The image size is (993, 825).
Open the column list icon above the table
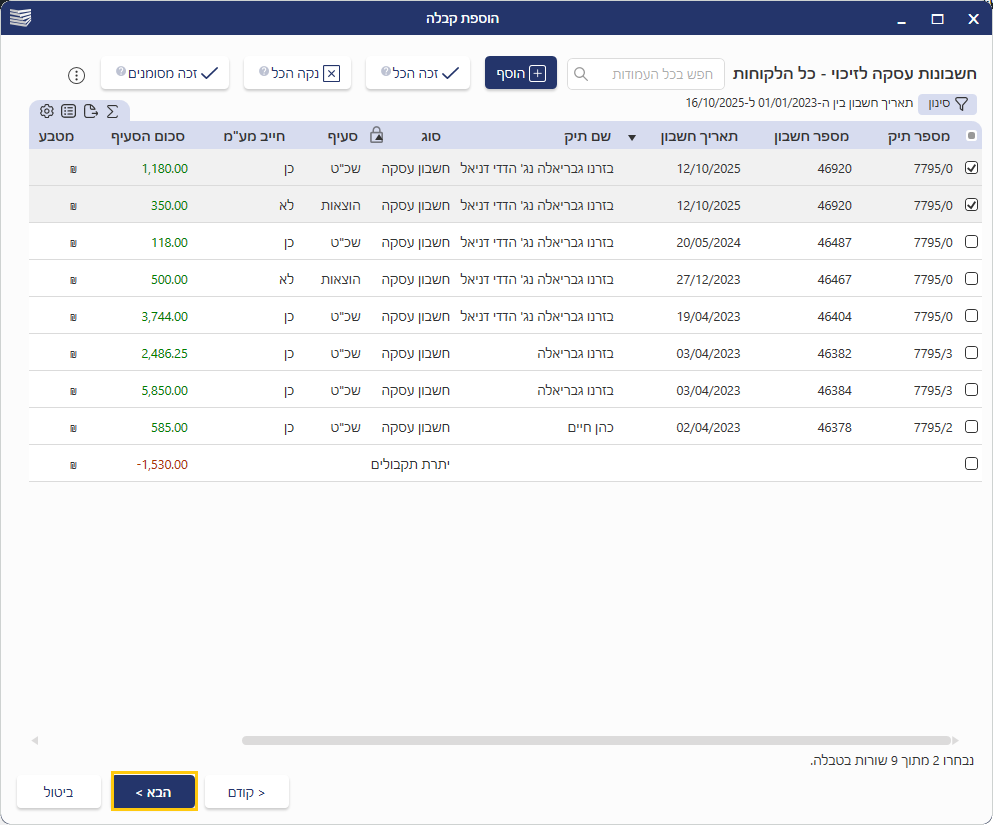click(68, 111)
